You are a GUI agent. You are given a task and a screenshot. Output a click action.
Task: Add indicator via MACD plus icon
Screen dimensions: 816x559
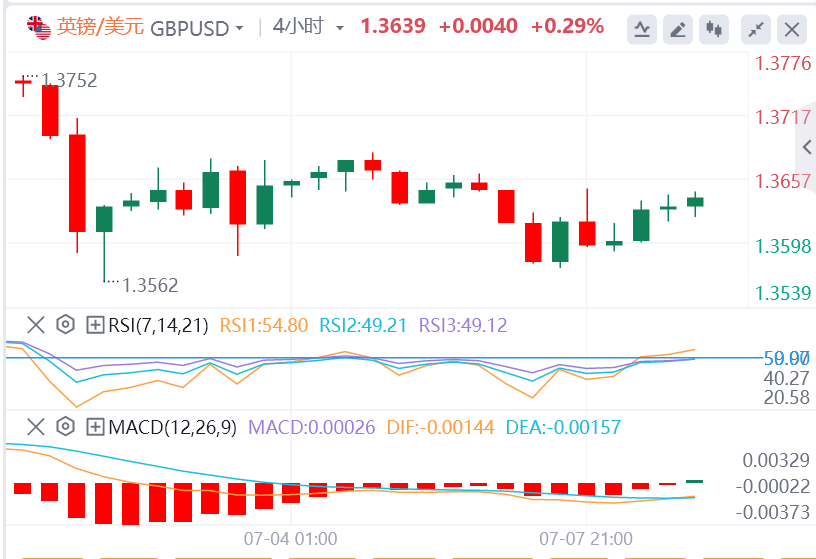point(95,427)
